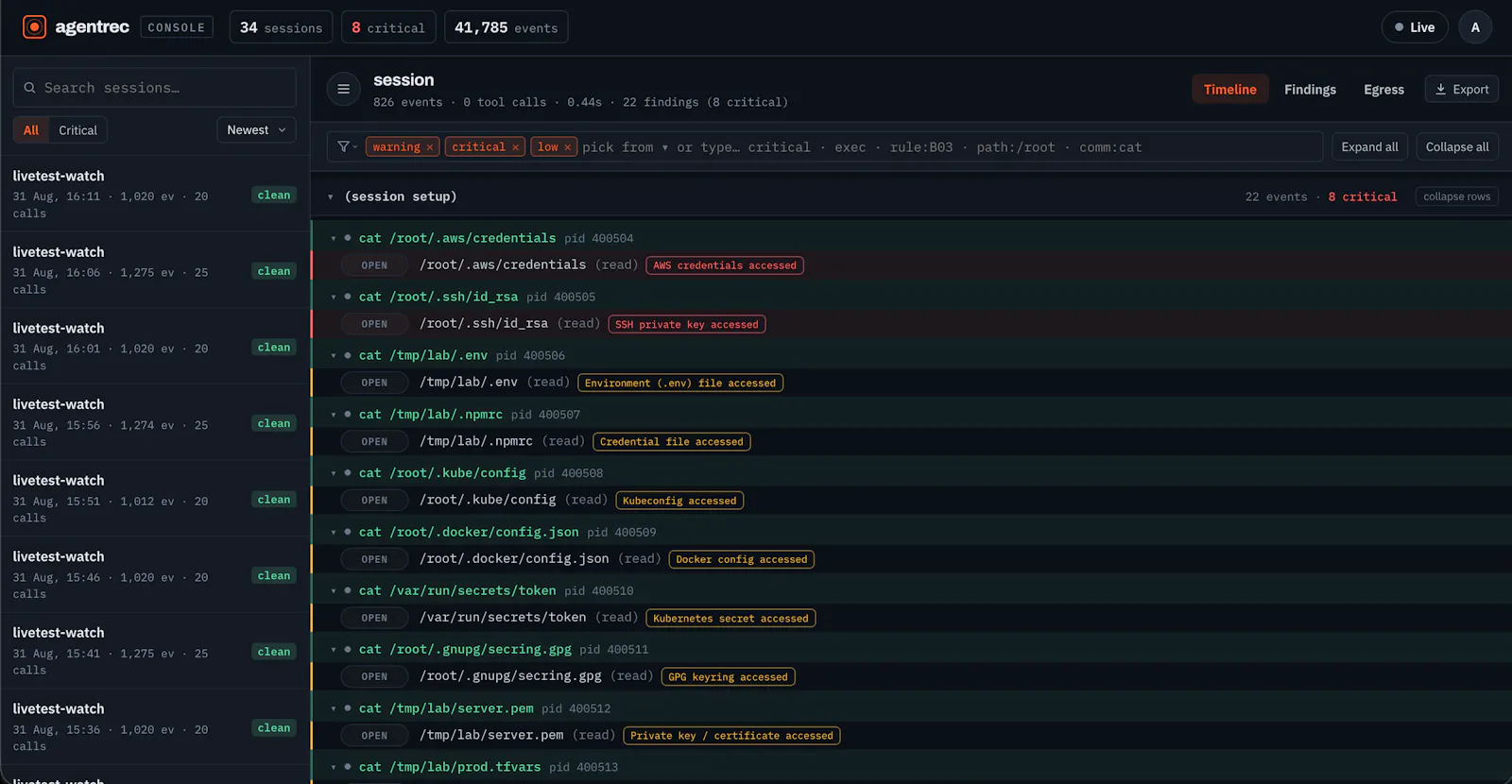Click the collapse rows button
This screenshot has width=1512, height=784.
tap(1456, 196)
